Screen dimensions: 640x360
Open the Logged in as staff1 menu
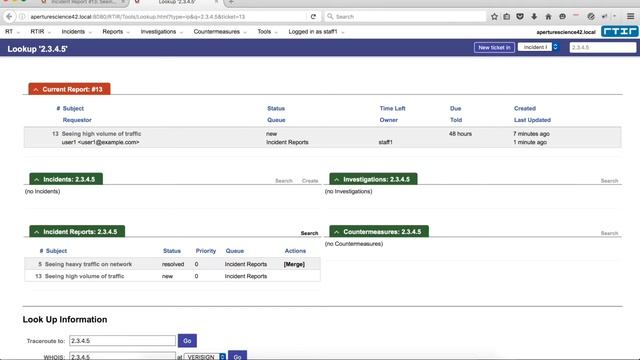point(316,32)
